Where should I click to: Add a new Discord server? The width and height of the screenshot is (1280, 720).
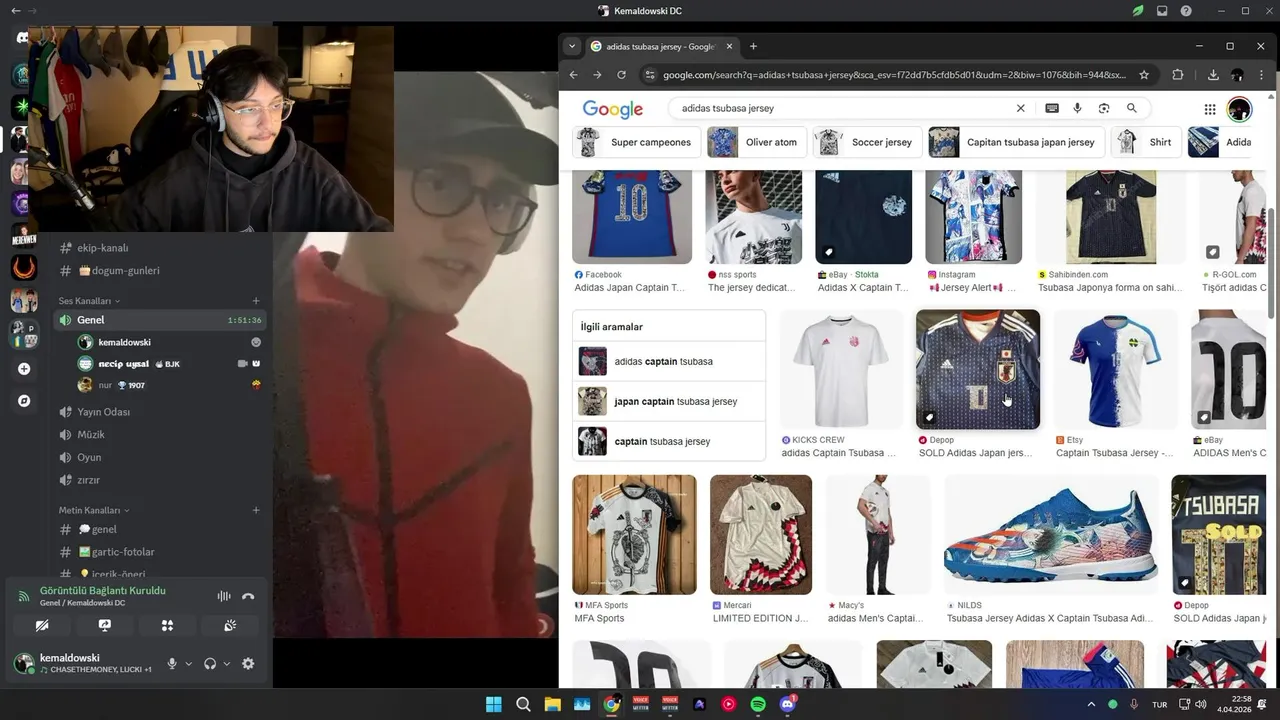tap(24, 369)
